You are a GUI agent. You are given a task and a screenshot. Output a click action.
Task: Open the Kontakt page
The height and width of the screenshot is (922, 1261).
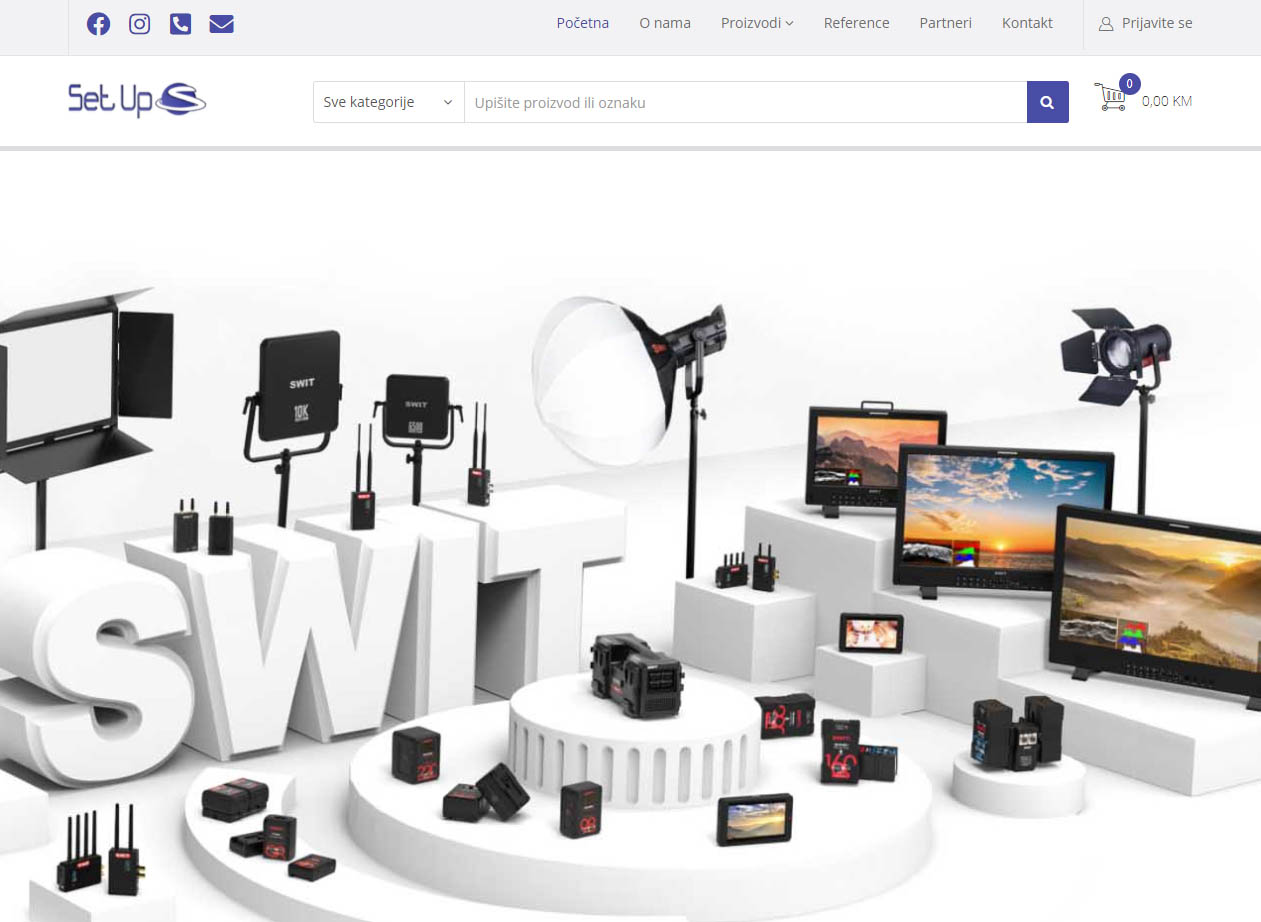tap(1027, 23)
